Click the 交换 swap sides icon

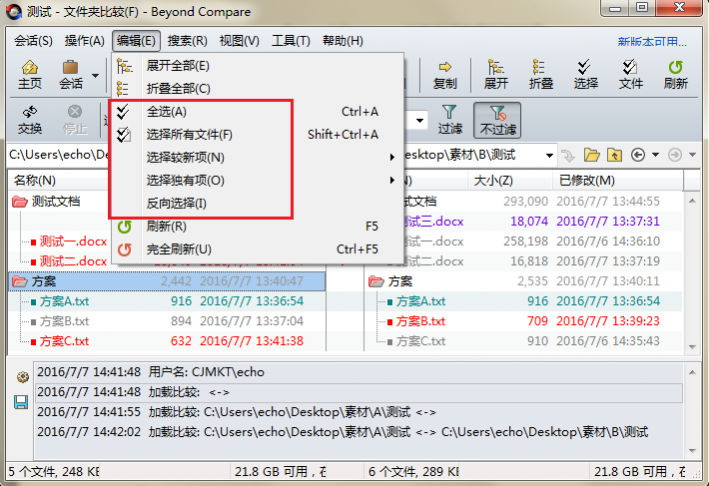(x=30, y=120)
